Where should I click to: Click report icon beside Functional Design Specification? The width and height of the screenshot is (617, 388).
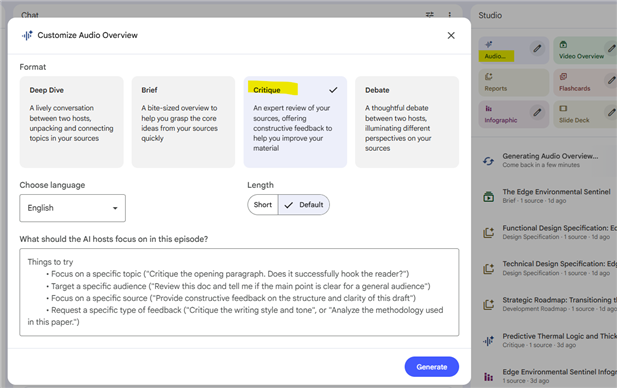tap(488, 233)
